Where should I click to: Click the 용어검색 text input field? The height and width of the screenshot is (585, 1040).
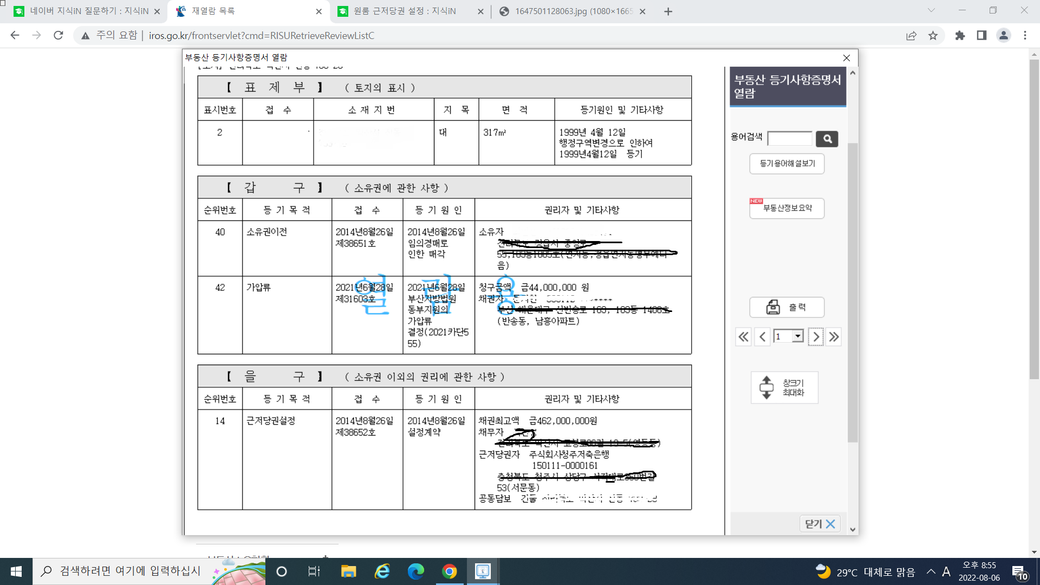click(x=789, y=139)
